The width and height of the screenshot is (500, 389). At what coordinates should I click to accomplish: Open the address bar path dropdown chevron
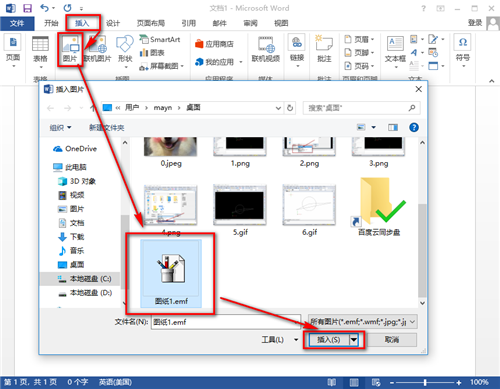point(278,108)
